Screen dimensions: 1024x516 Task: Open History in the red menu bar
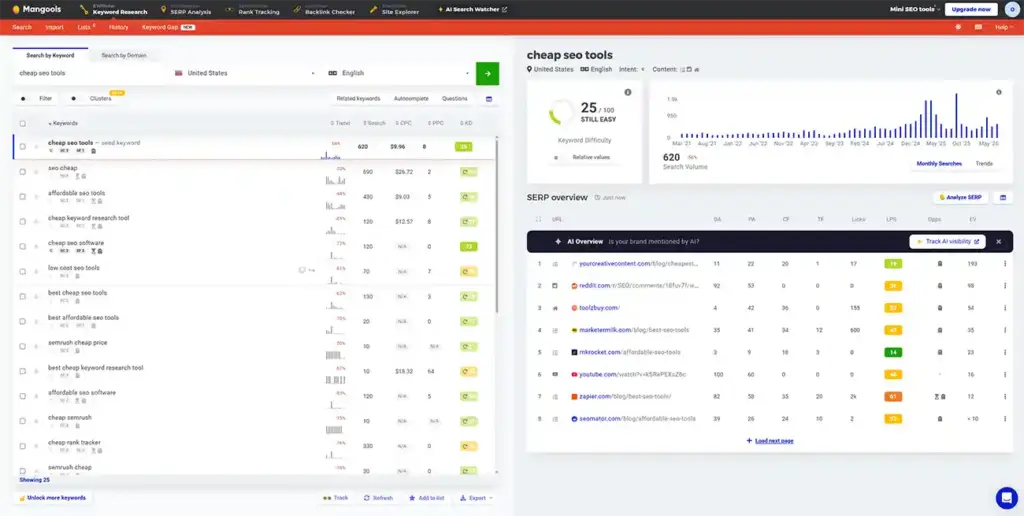click(119, 27)
